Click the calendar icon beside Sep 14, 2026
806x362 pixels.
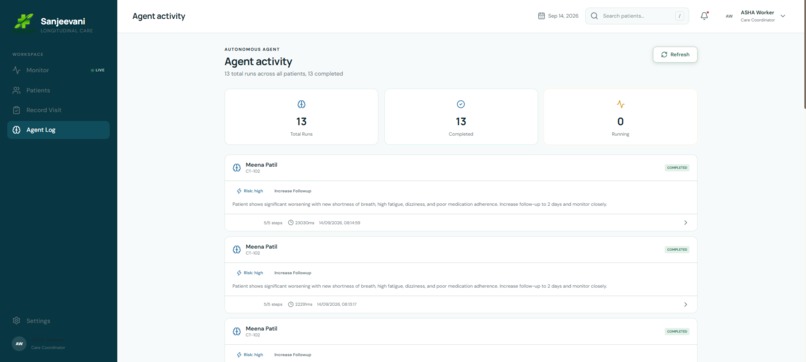[541, 16]
